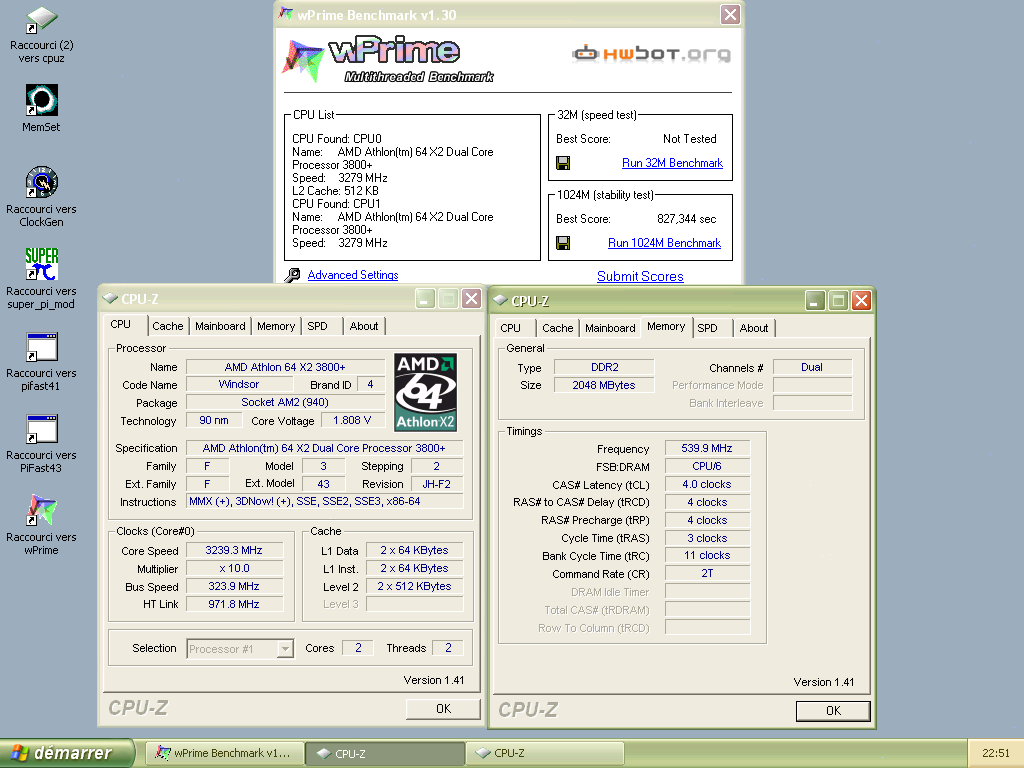Switch to wPrime Benchmark taskbar button
The height and width of the screenshot is (768, 1024).
(224, 753)
